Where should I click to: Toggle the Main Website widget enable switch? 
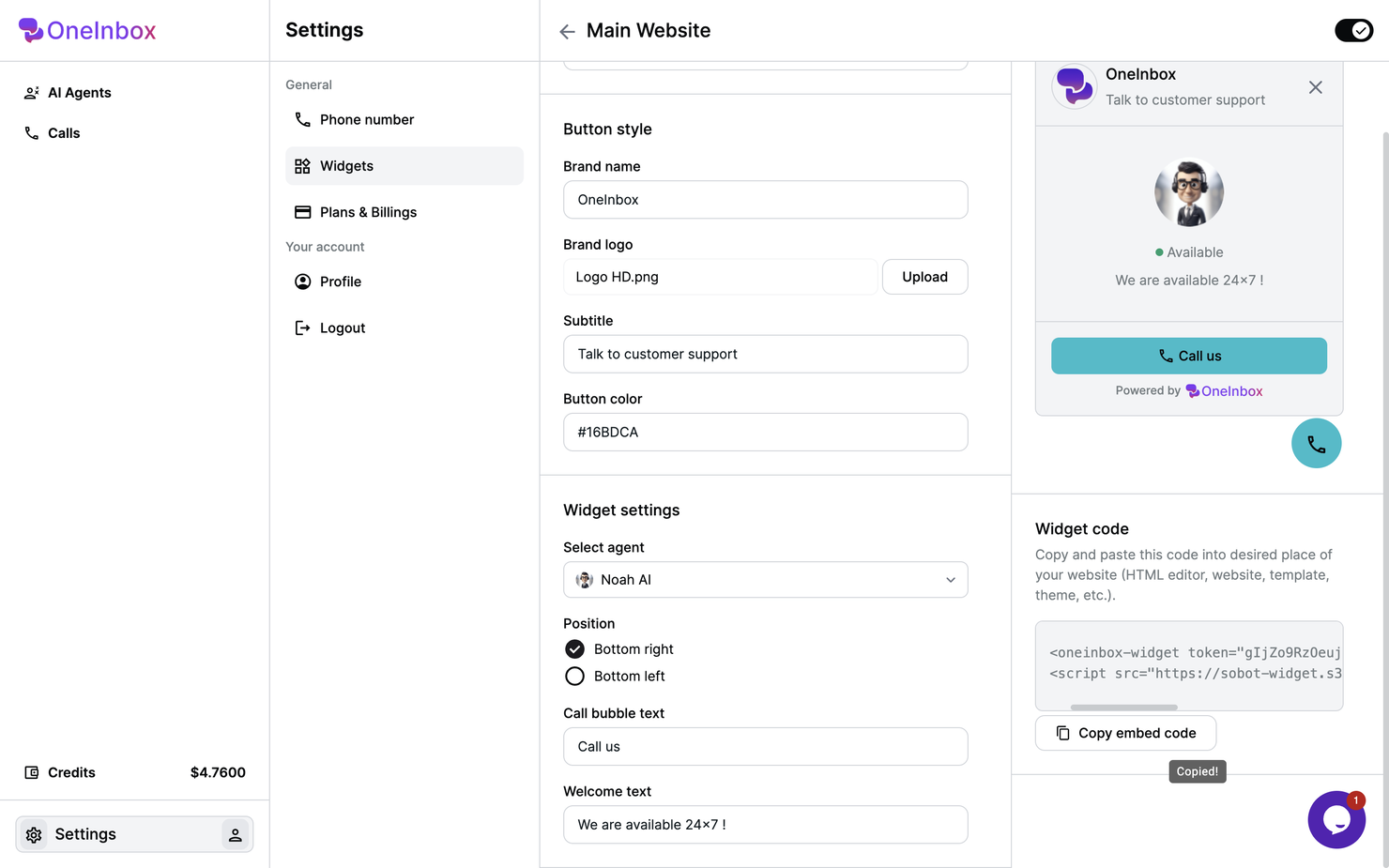pyautogui.click(x=1353, y=31)
